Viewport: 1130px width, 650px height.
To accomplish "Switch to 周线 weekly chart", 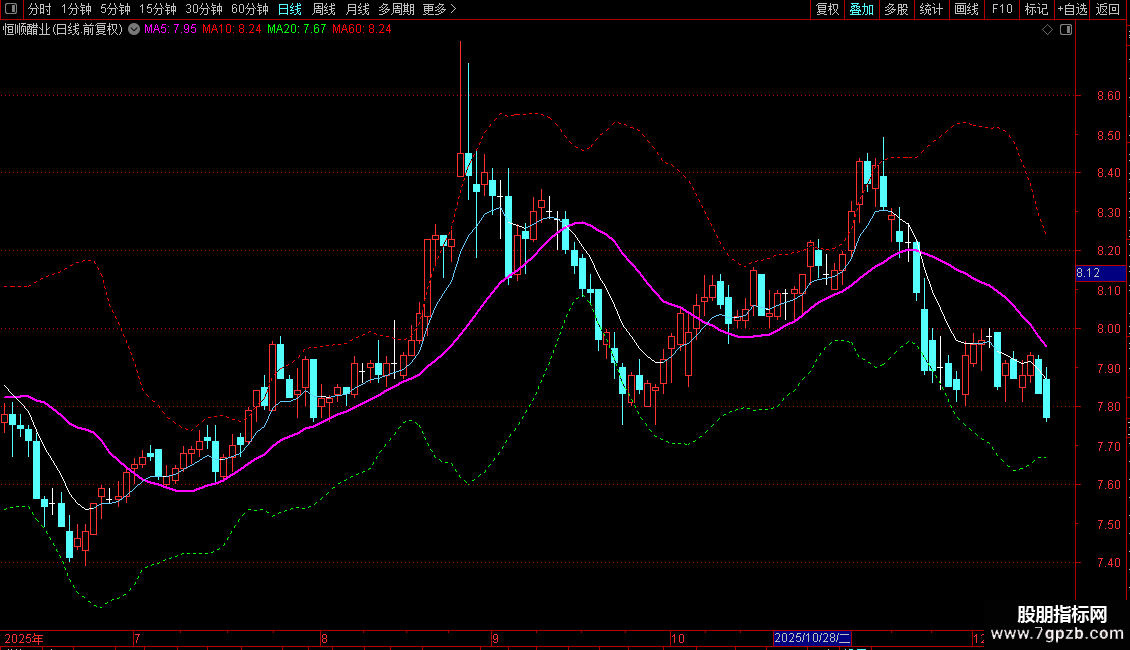I will tap(324, 9).
